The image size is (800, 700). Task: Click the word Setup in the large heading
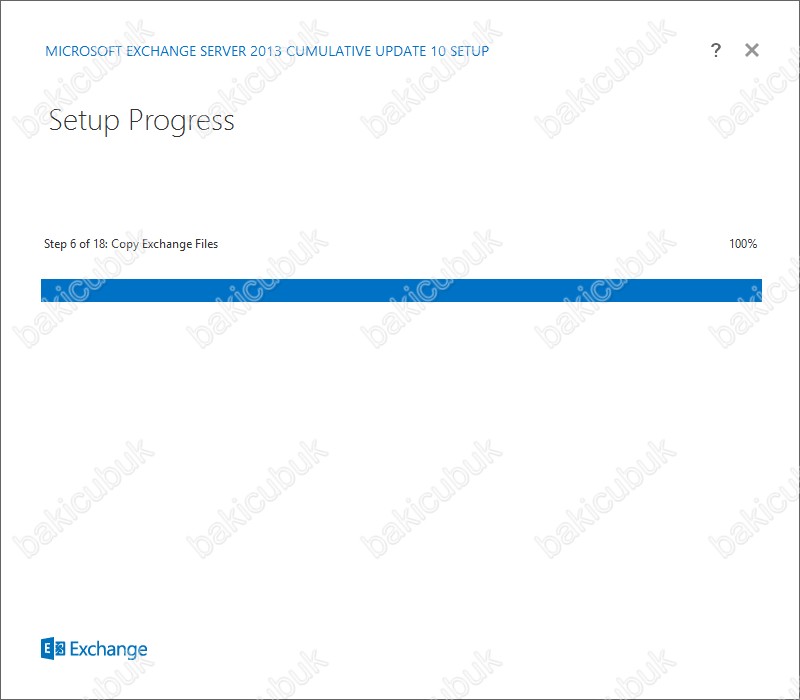(84, 121)
